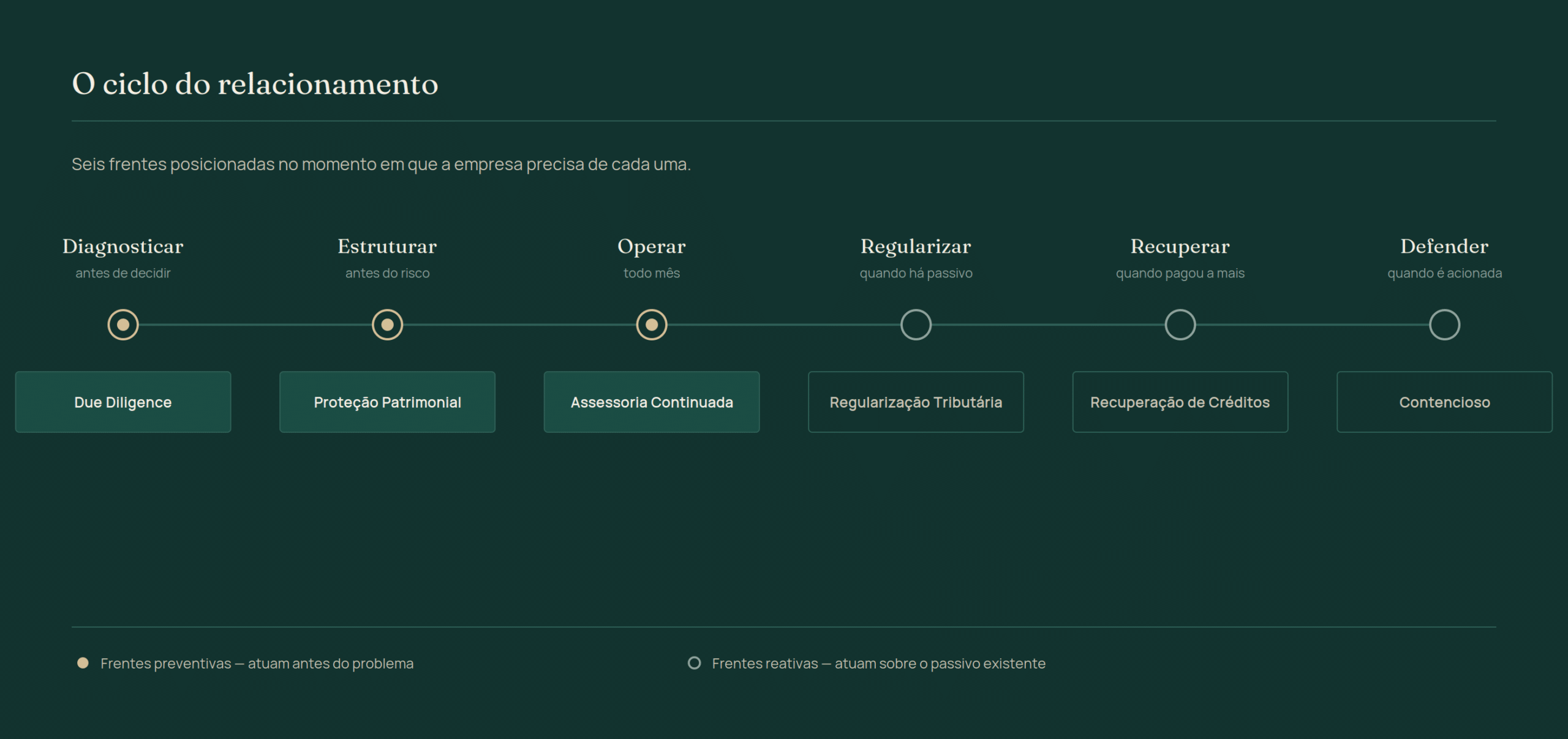The width and height of the screenshot is (1568, 739).
Task: Click the Assessoria Continuada button
Action: 652,402
